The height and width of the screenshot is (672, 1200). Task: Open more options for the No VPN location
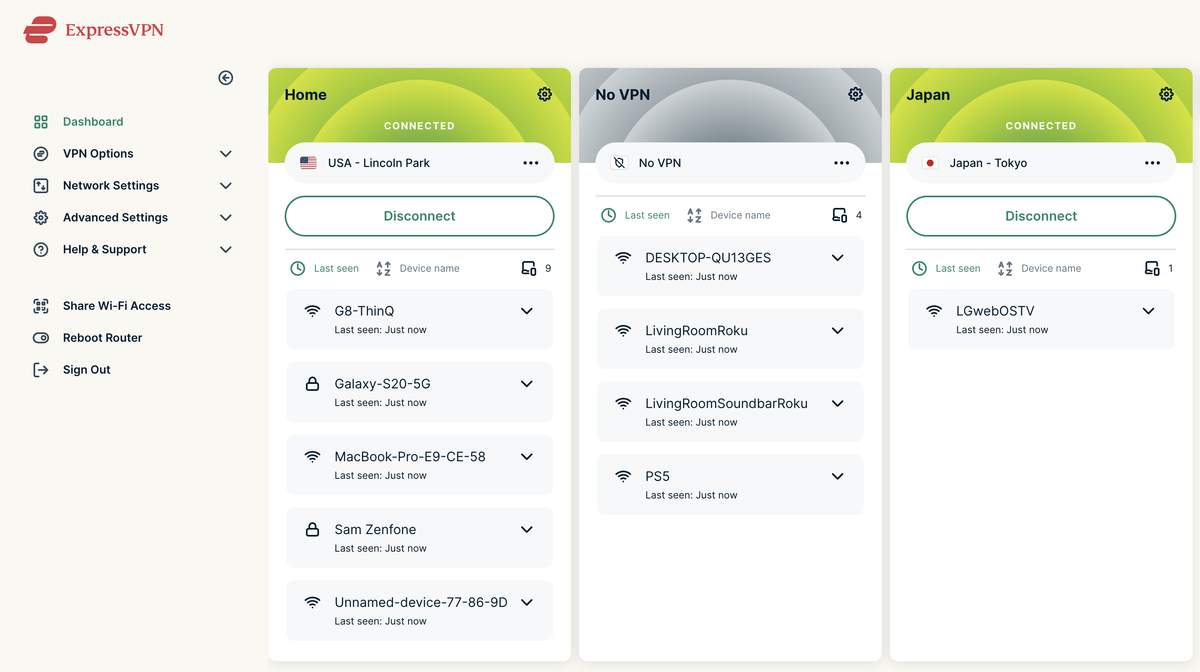842,163
